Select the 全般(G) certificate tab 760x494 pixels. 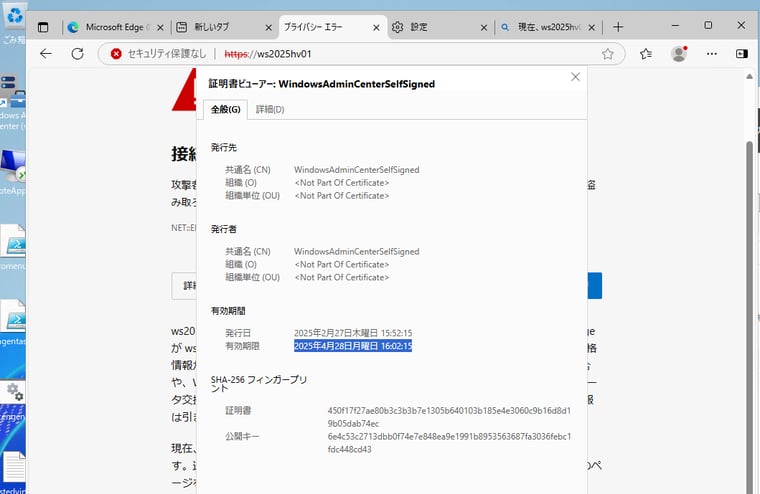[x=225, y=110]
